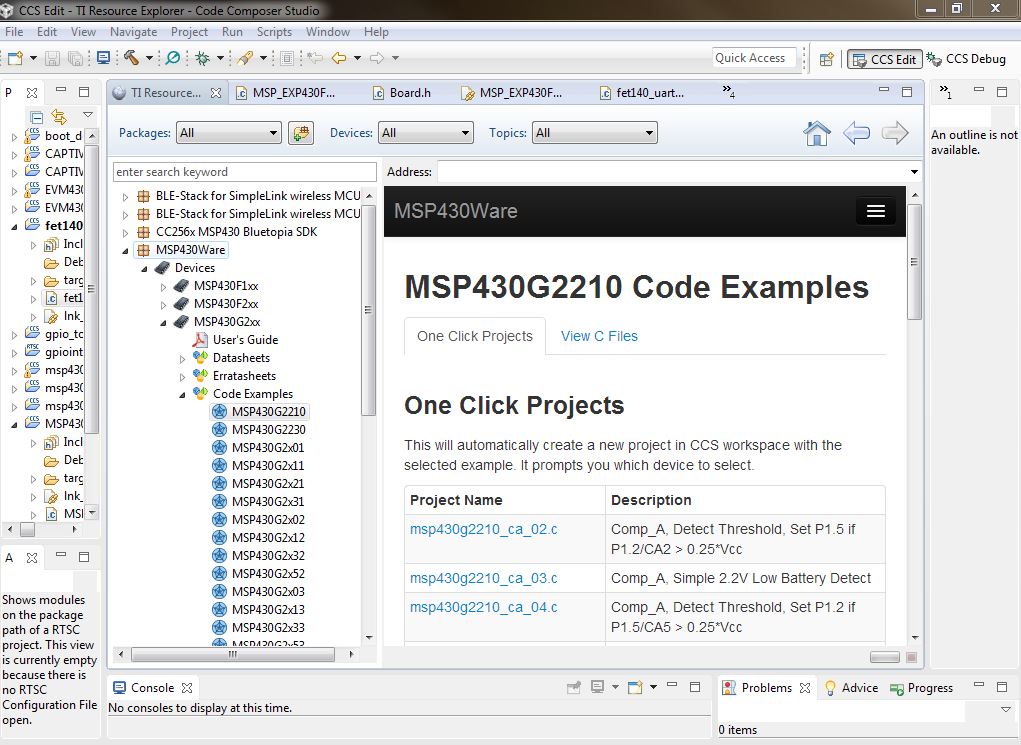This screenshot has width=1021, height=745.
Task: Open the Project menu
Action: click(189, 32)
